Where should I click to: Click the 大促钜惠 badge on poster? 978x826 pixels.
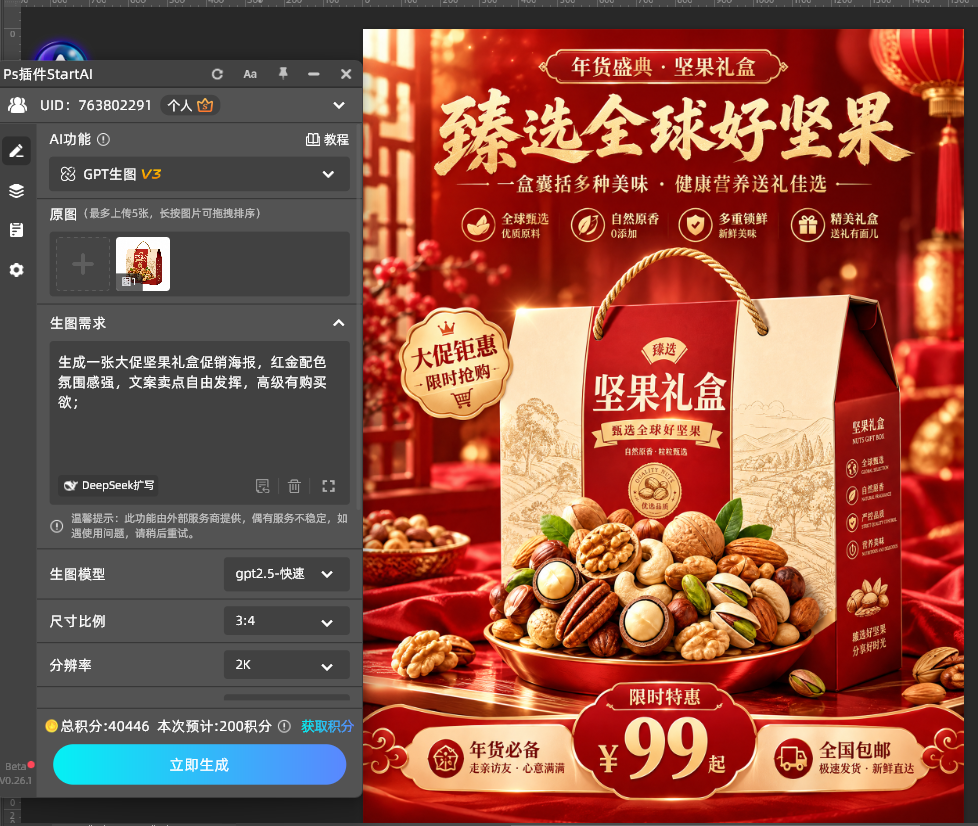point(454,363)
